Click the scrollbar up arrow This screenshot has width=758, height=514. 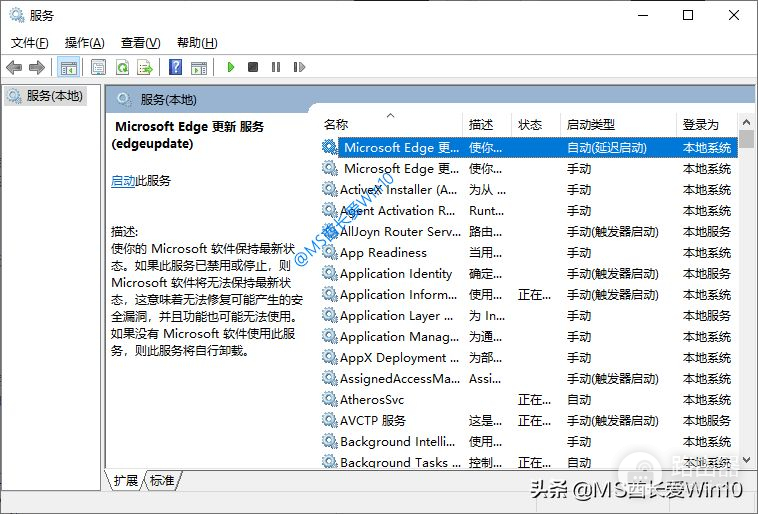[746, 122]
